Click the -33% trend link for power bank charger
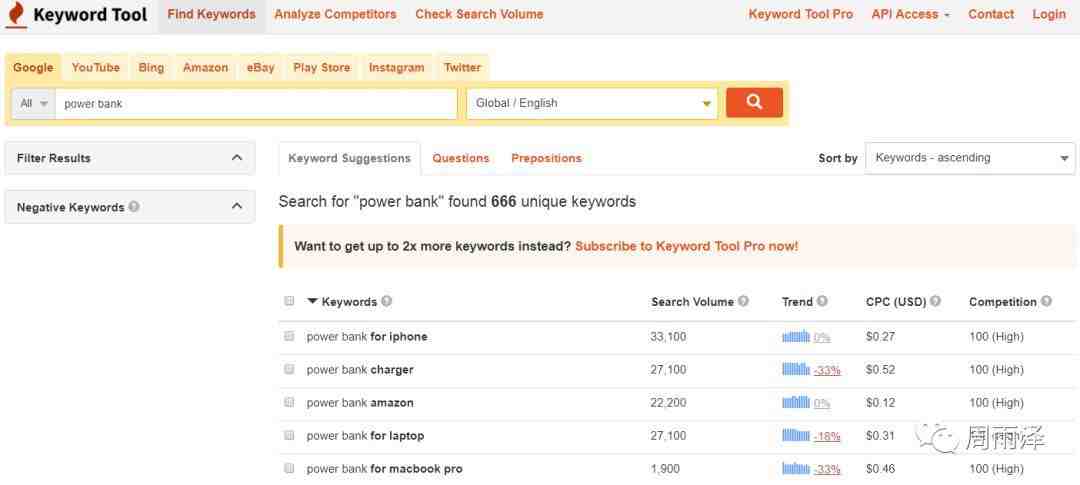The image size is (1080, 485). 827,370
